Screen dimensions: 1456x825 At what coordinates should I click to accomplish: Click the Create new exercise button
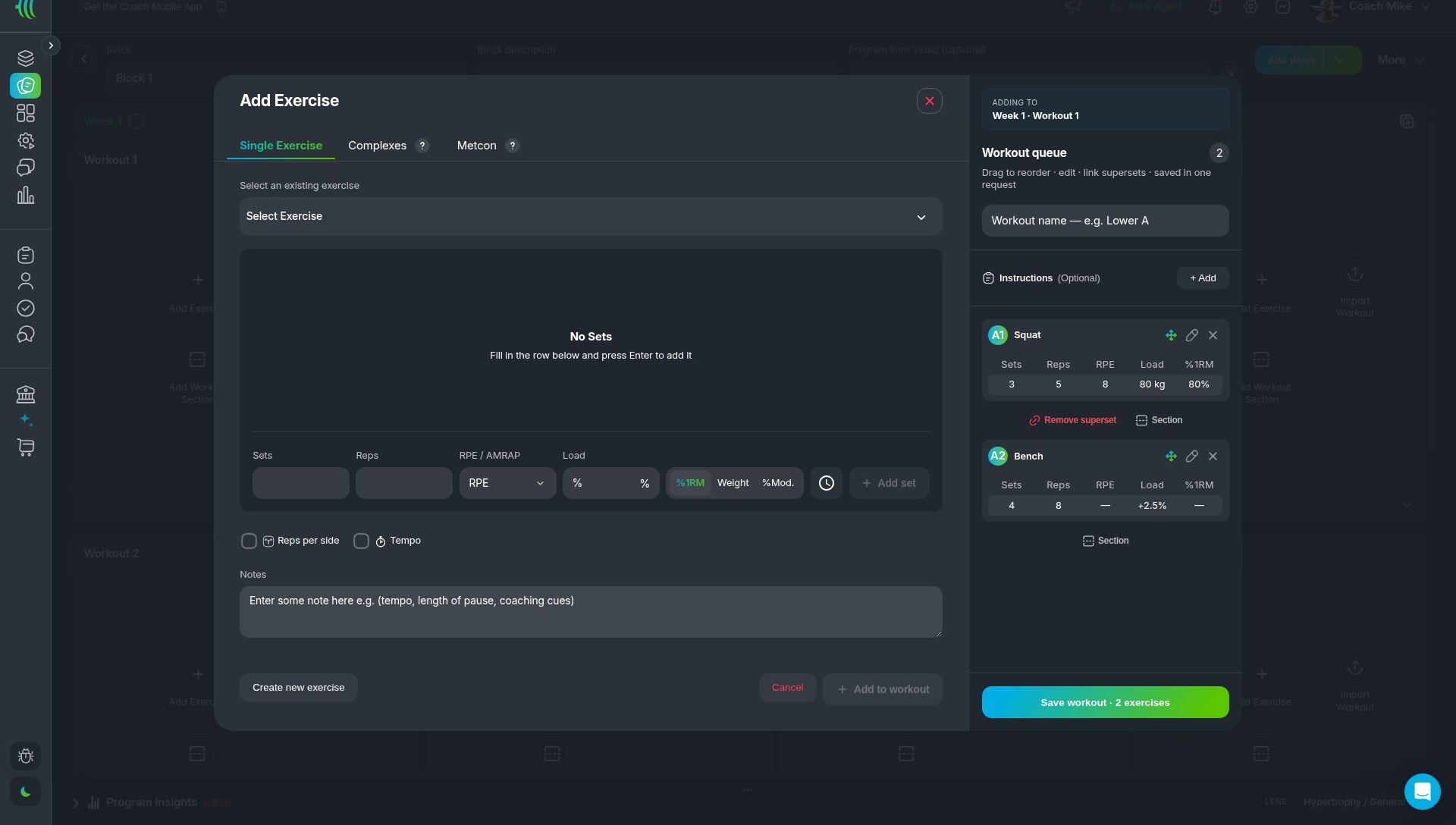pos(299,688)
